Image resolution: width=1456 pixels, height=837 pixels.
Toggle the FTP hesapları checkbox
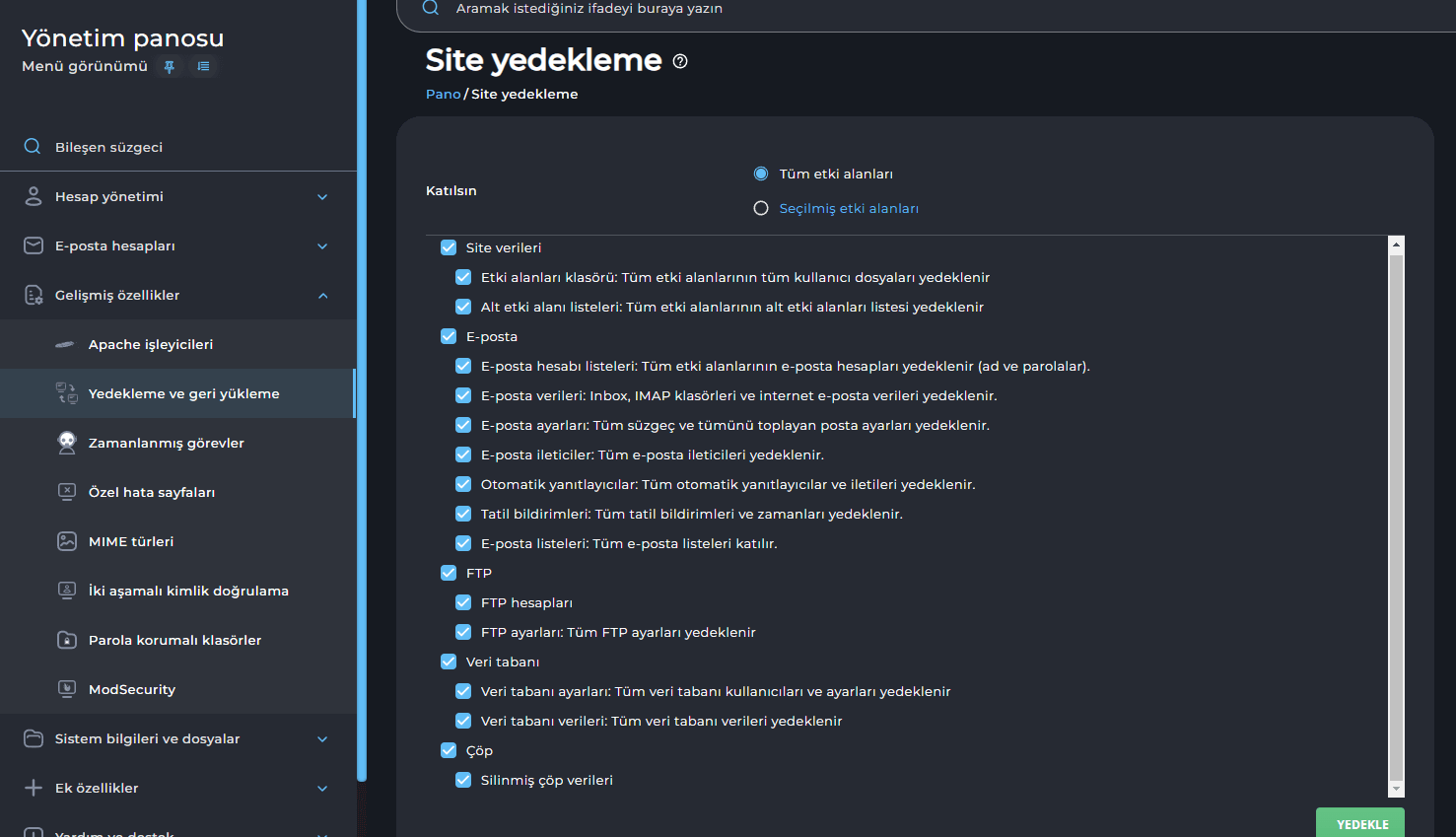[463, 602]
